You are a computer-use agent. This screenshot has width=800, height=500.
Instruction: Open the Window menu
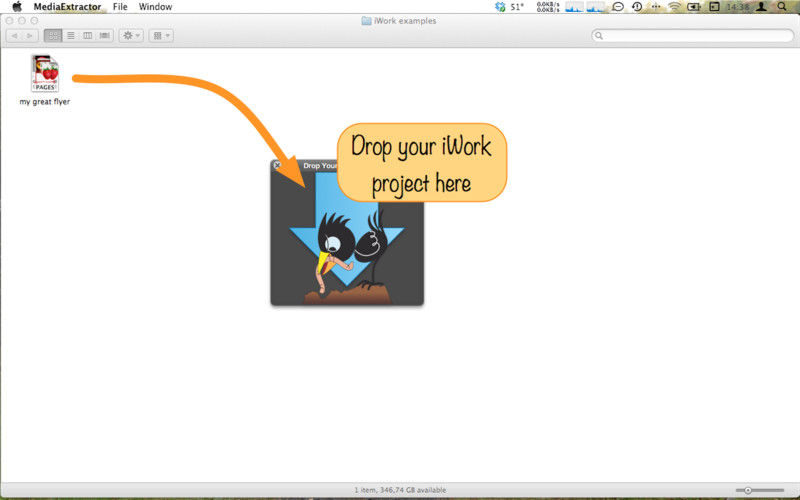pyautogui.click(x=155, y=7)
